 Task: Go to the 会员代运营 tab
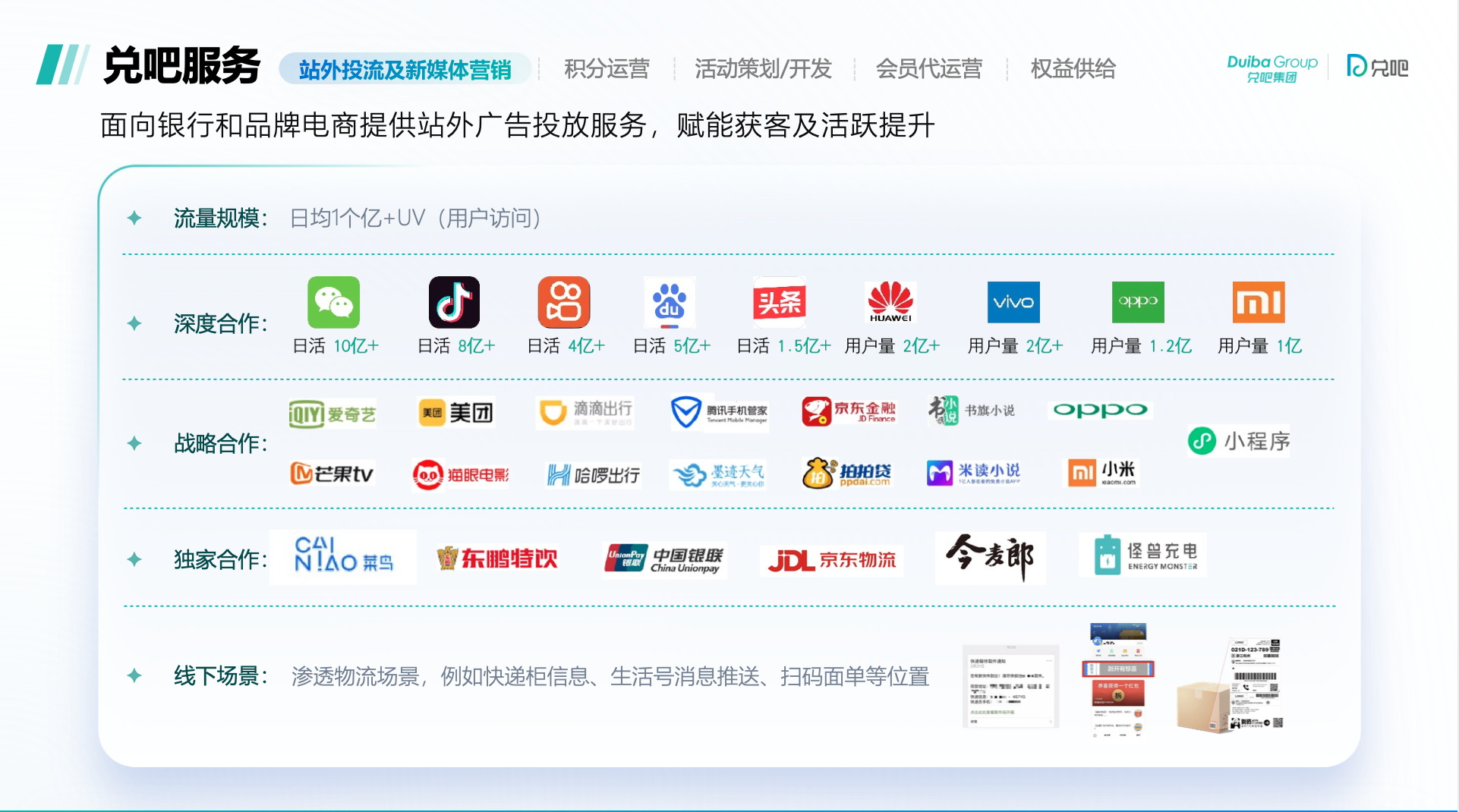click(x=929, y=69)
